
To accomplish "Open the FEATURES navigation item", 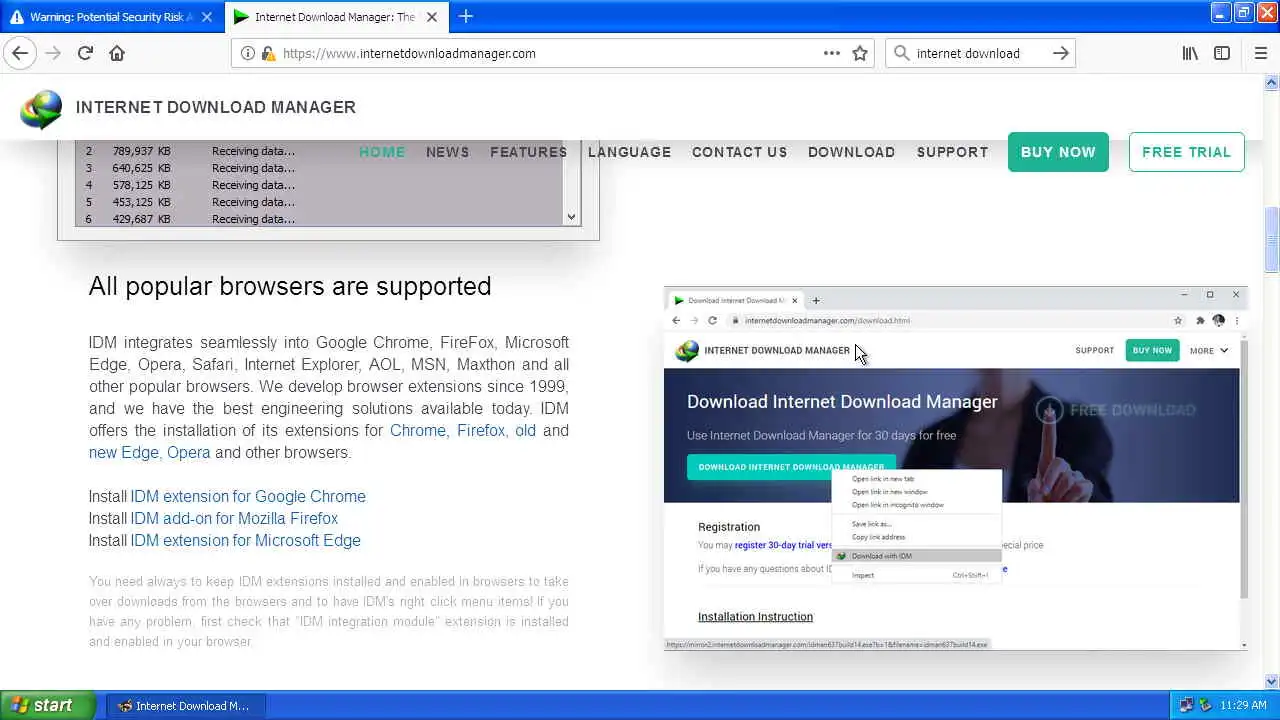I will coord(529,152).
